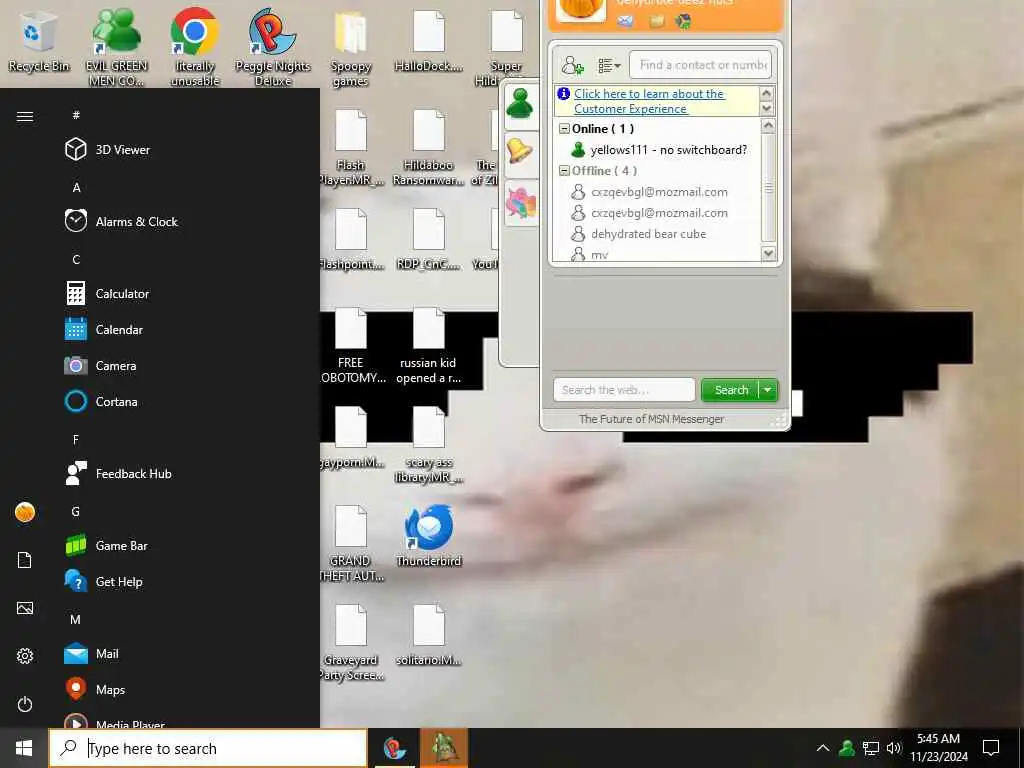Click the orange highlighted app on the taskbar

pos(444,748)
